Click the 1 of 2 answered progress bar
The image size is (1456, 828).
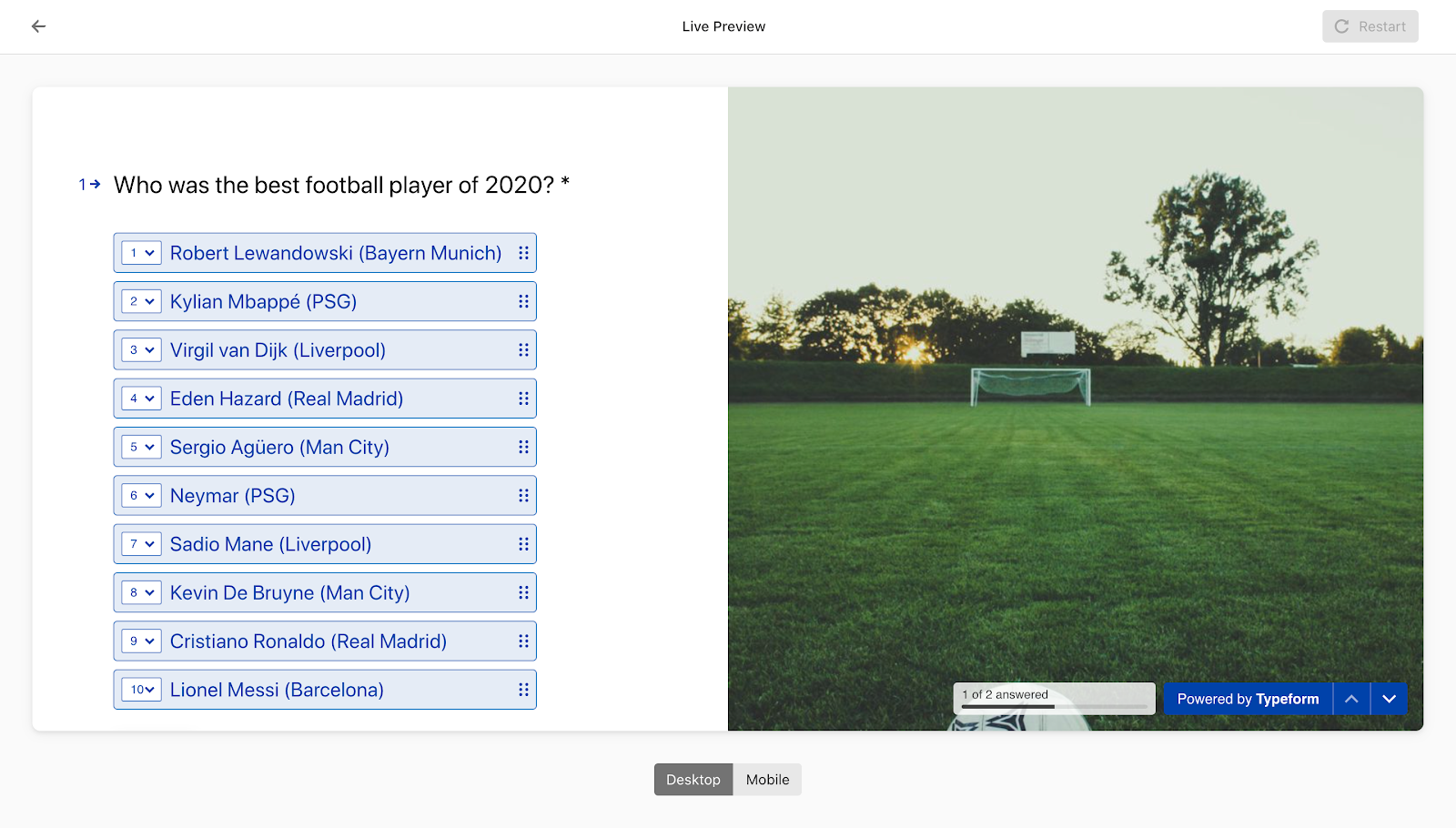[x=1054, y=699]
